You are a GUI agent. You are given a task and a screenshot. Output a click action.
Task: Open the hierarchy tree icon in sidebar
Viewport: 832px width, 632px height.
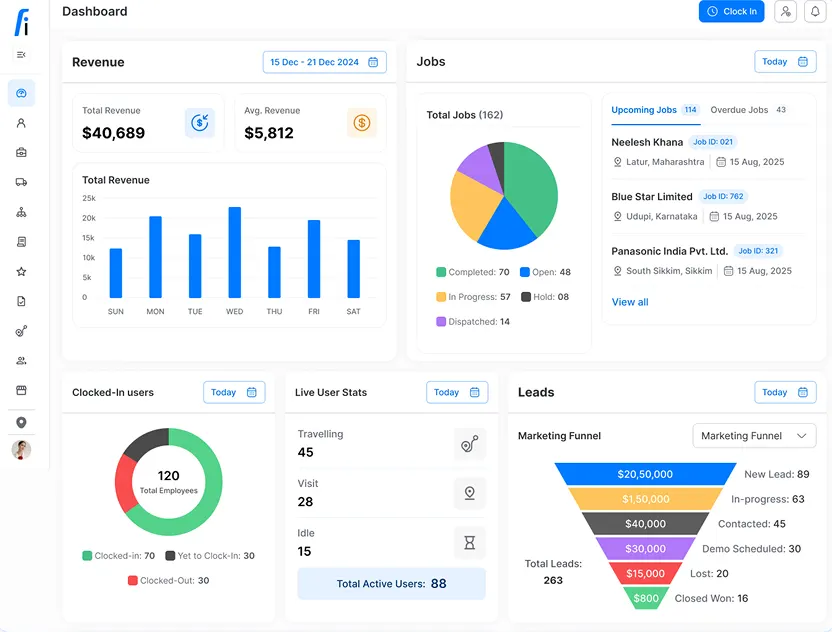(21, 212)
